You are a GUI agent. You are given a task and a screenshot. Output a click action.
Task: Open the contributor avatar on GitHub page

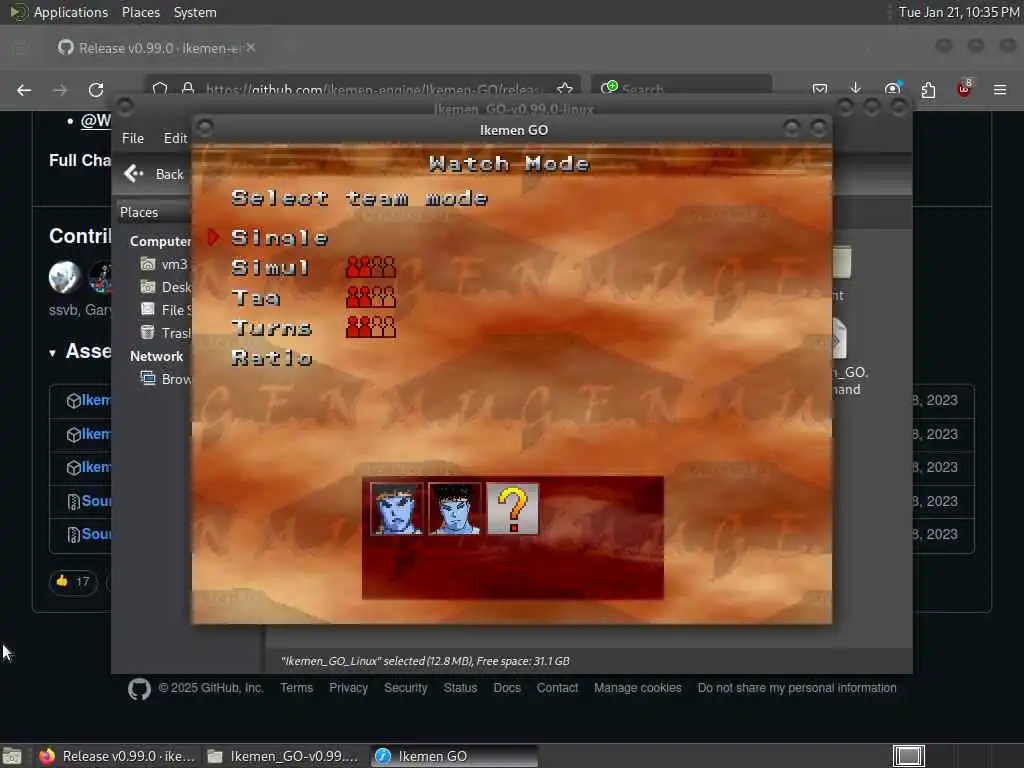tap(64, 277)
